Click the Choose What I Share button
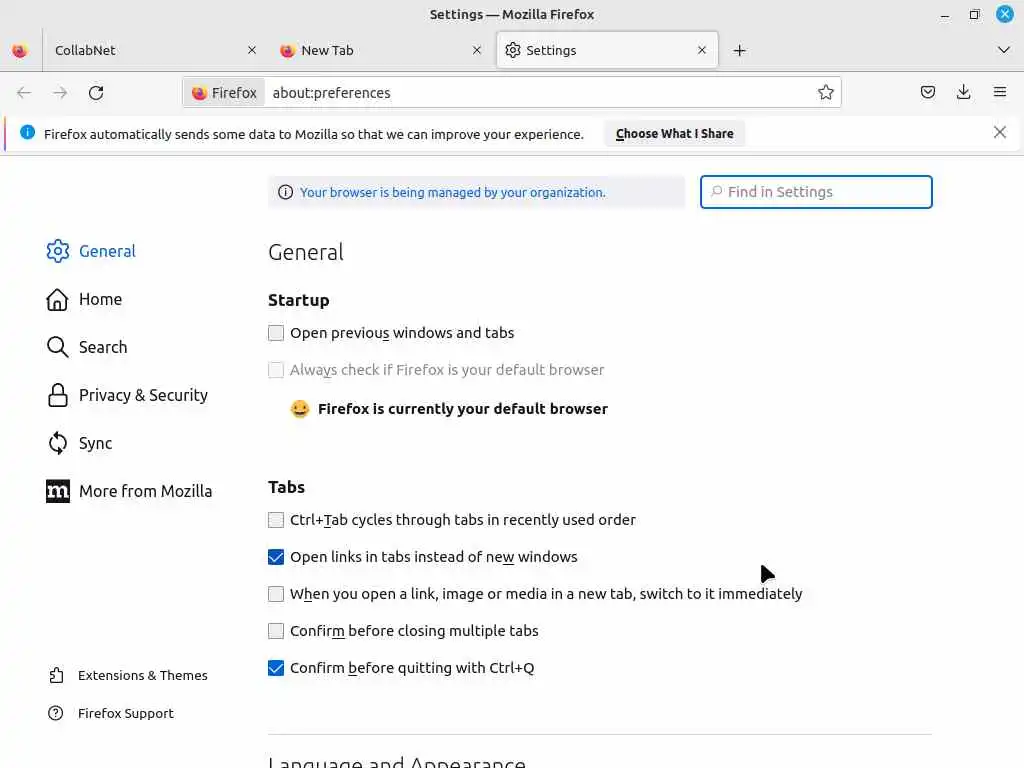Viewport: 1024px width, 768px height. coord(675,134)
